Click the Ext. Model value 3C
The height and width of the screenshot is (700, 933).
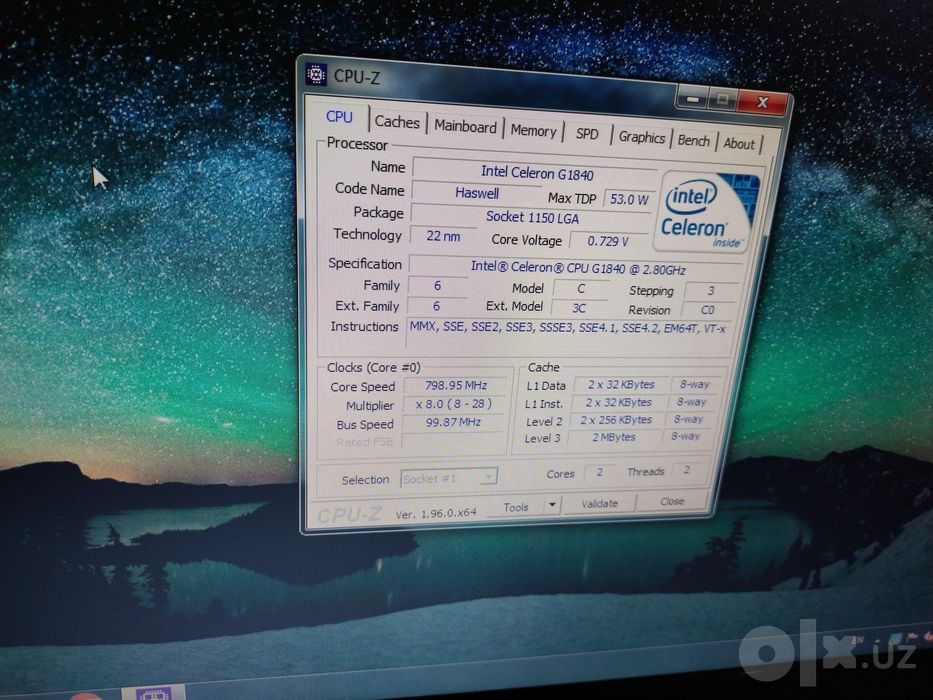578,308
